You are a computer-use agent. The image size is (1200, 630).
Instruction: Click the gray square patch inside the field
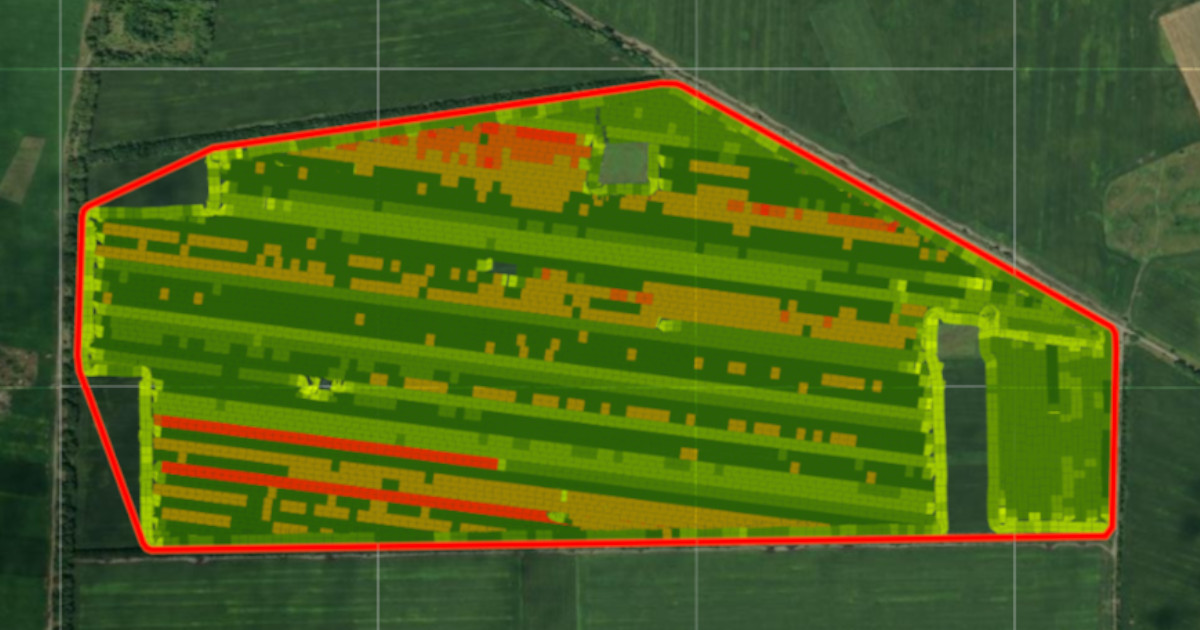pos(624,163)
